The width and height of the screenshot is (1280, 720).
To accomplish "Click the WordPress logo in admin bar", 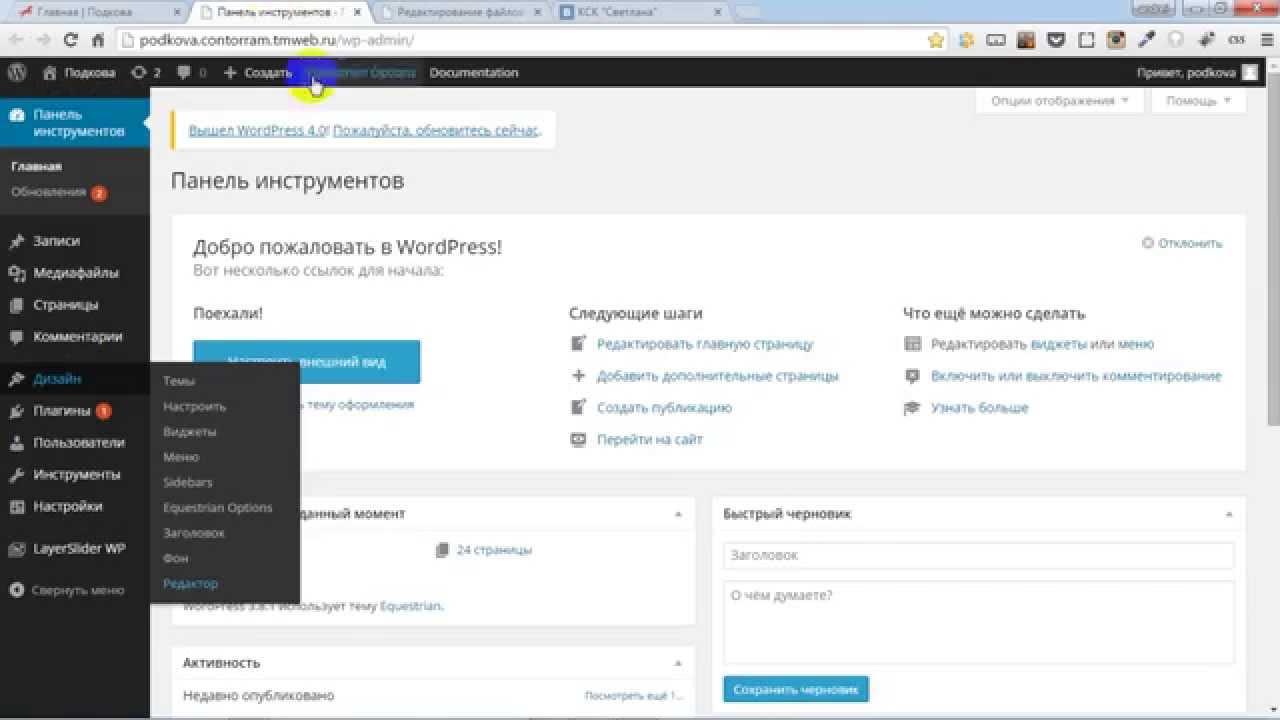I will pyautogui.click(x=16, y=72).
